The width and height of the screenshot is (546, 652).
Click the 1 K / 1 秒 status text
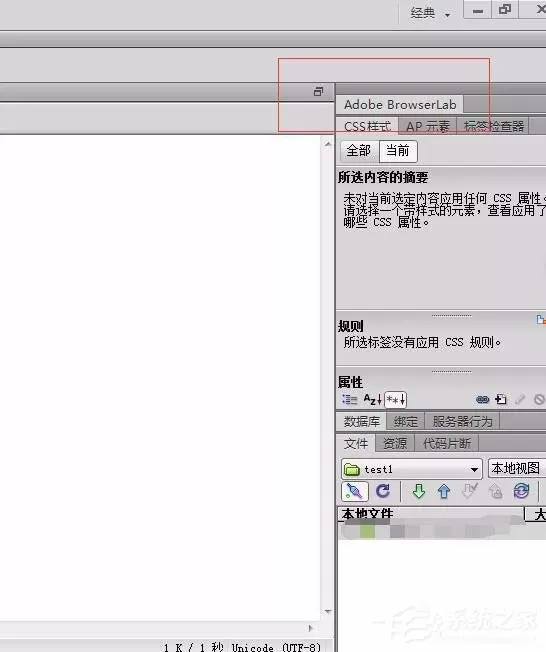(193, 647)
